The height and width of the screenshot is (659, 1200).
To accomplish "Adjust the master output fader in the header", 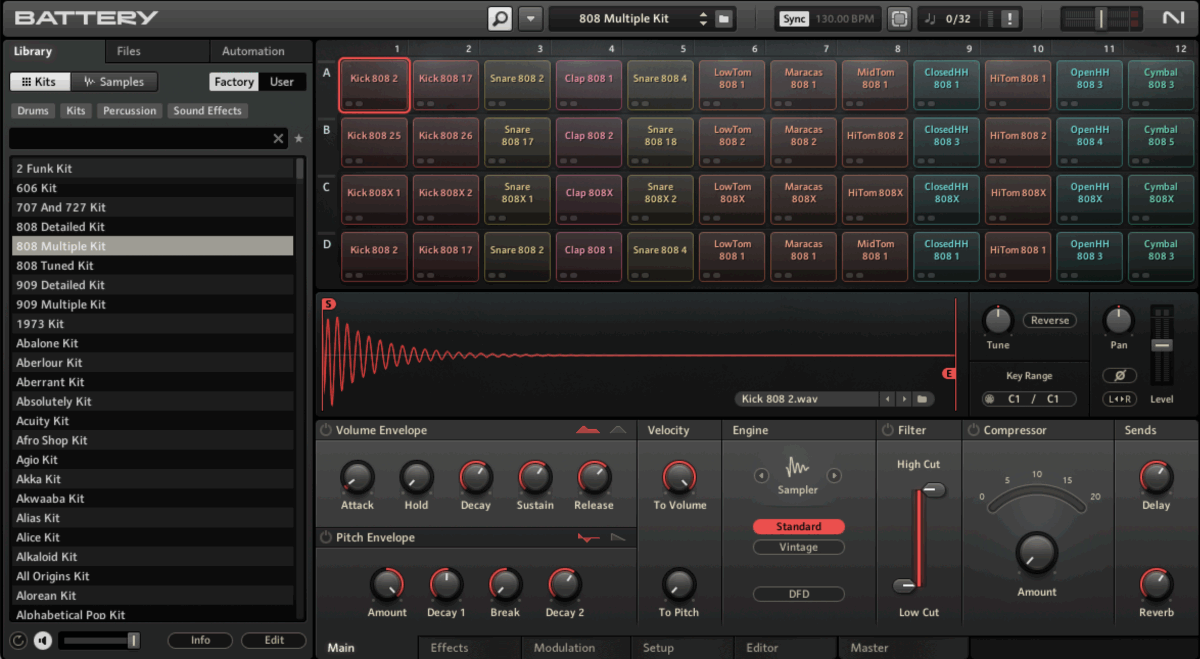I will point(1102,17).
